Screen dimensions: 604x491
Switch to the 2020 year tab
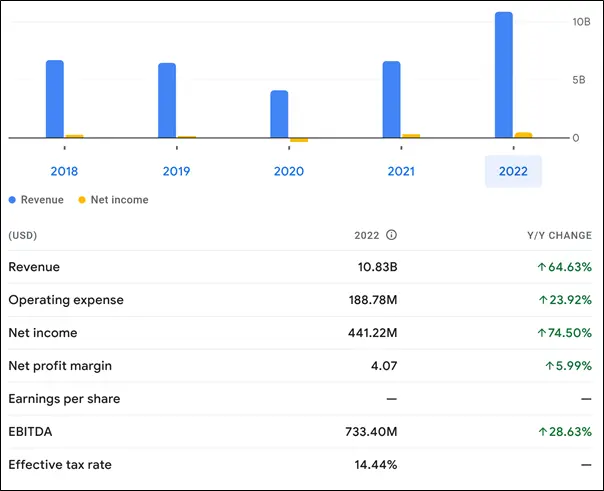(x=289, y=171)
